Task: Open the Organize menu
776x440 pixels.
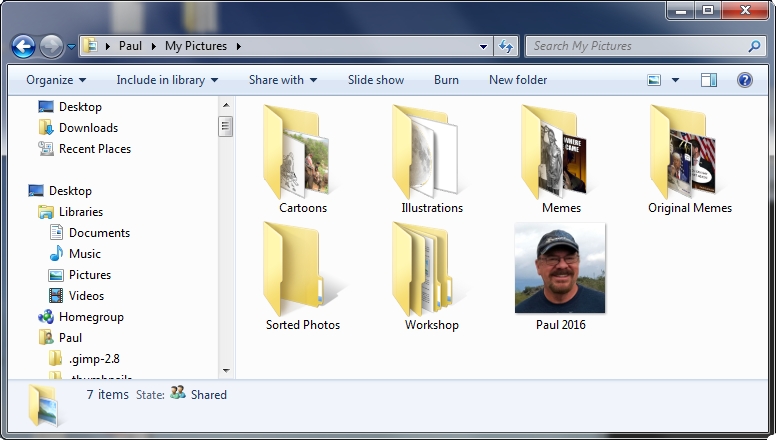Action: click(56, 80)
